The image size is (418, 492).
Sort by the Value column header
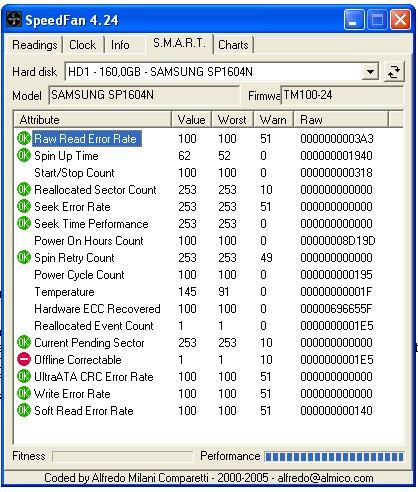coord(191,120)
